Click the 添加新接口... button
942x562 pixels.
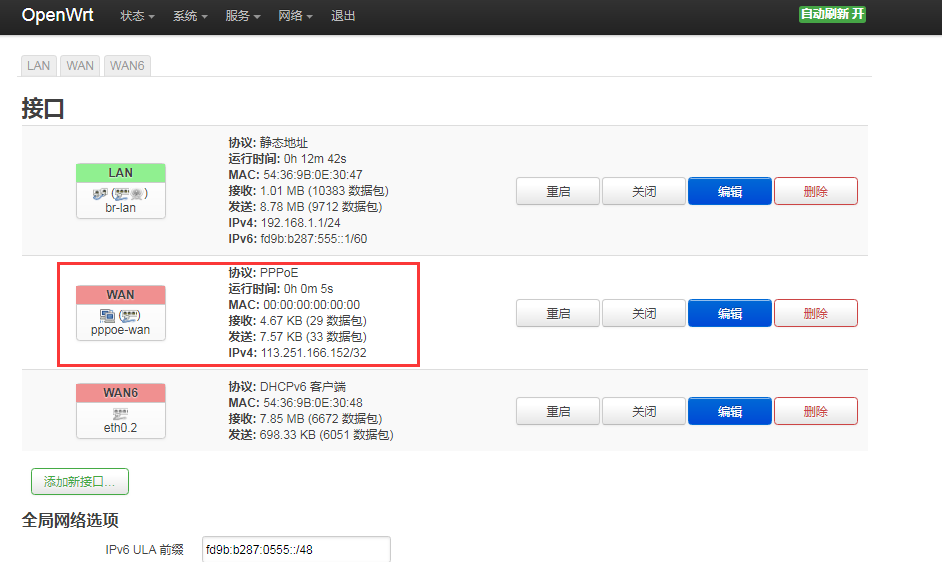(80, 481)
